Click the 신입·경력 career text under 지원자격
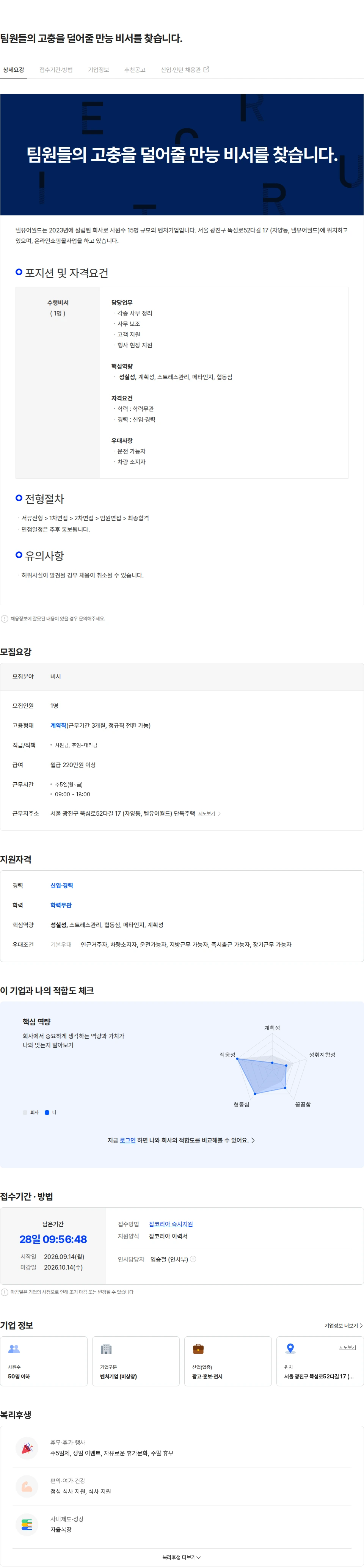Image resolution: width=364 pixels, height=1568 pixels. coord(61,885)
